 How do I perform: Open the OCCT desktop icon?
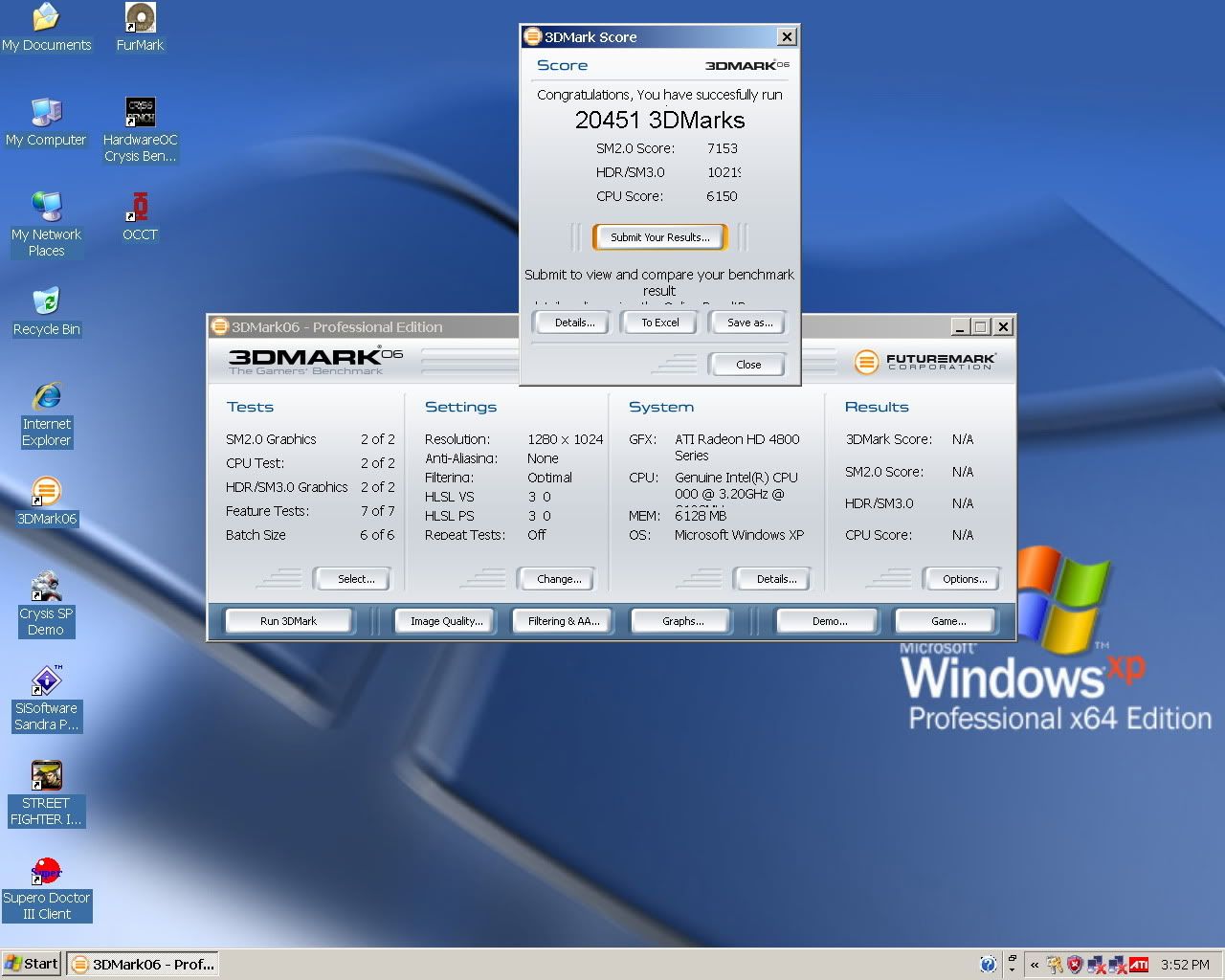tap(141, 208)
